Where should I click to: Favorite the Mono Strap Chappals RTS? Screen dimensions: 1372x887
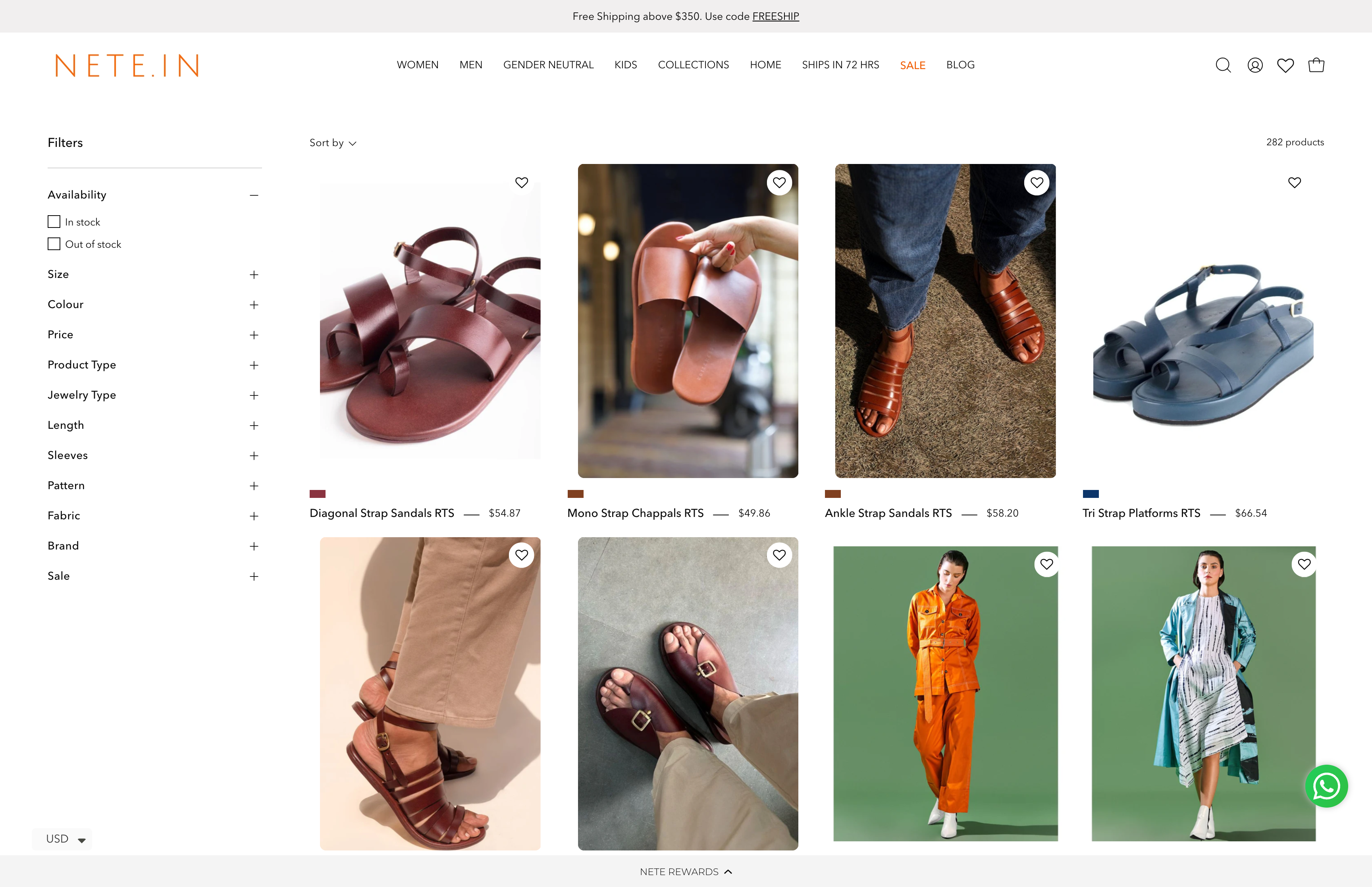[780, 183]
